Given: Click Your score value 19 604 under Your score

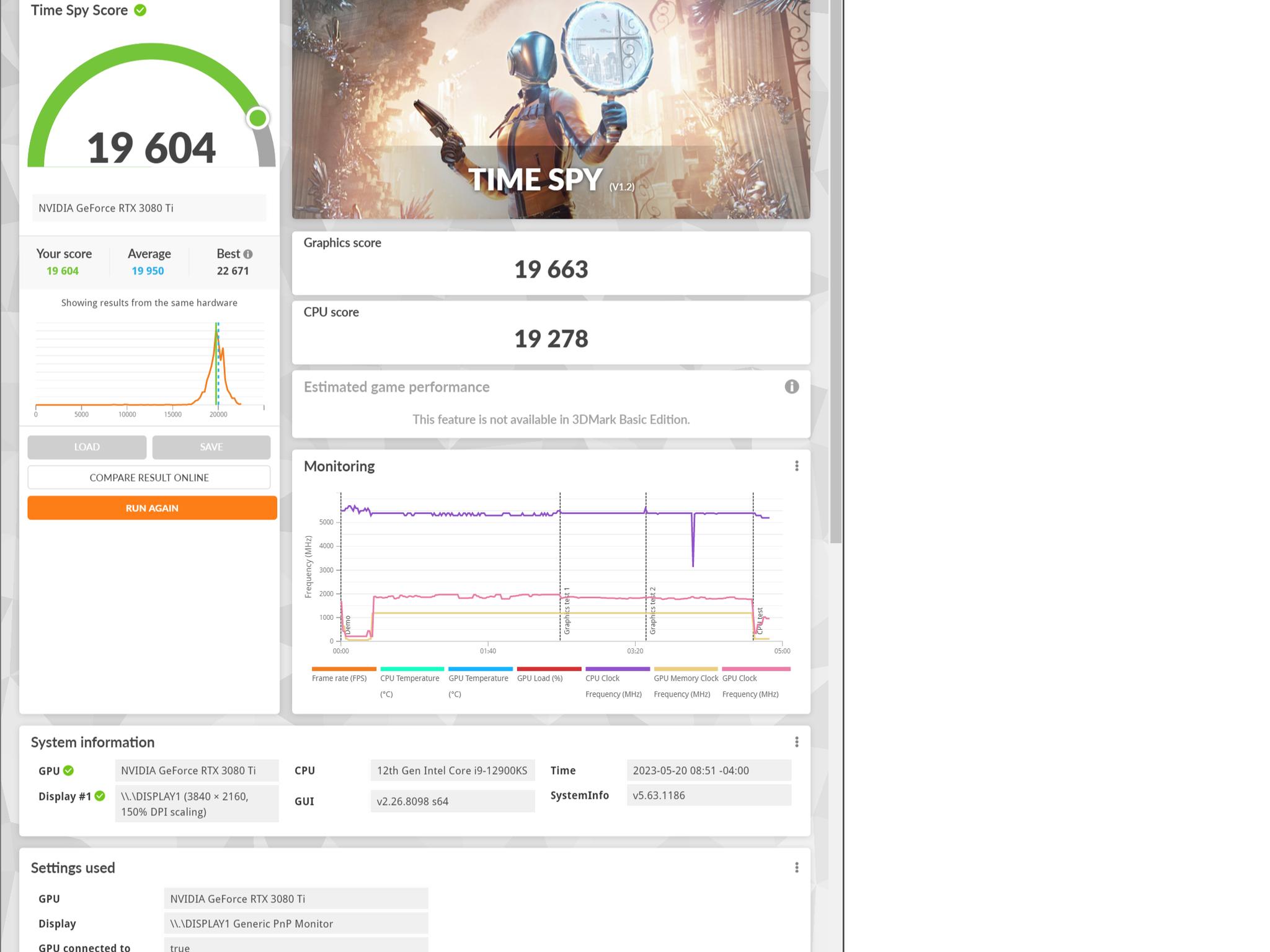Looking at the screenshot, I should click(63, 271).
